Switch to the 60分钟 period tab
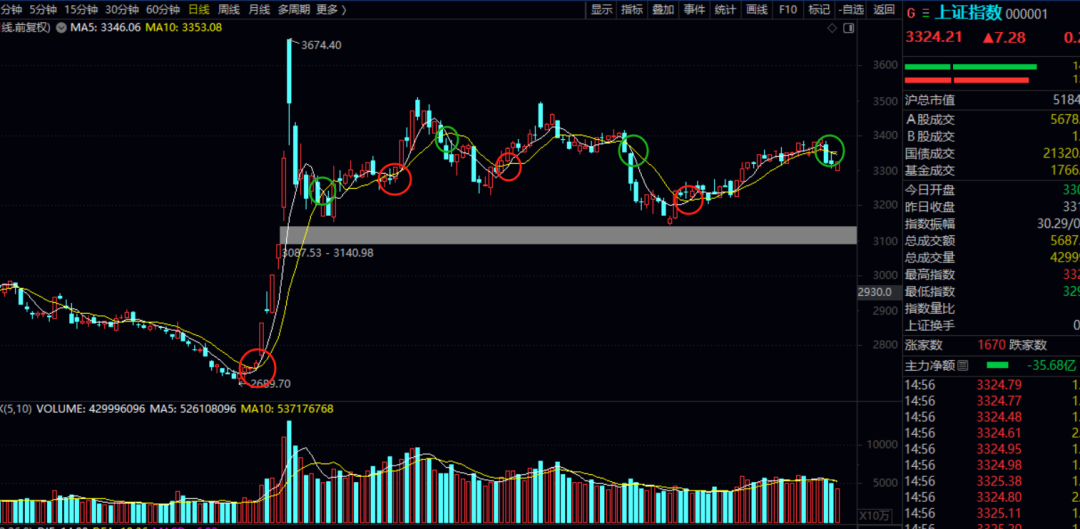The image size is (1080, 529). (163, 10)
